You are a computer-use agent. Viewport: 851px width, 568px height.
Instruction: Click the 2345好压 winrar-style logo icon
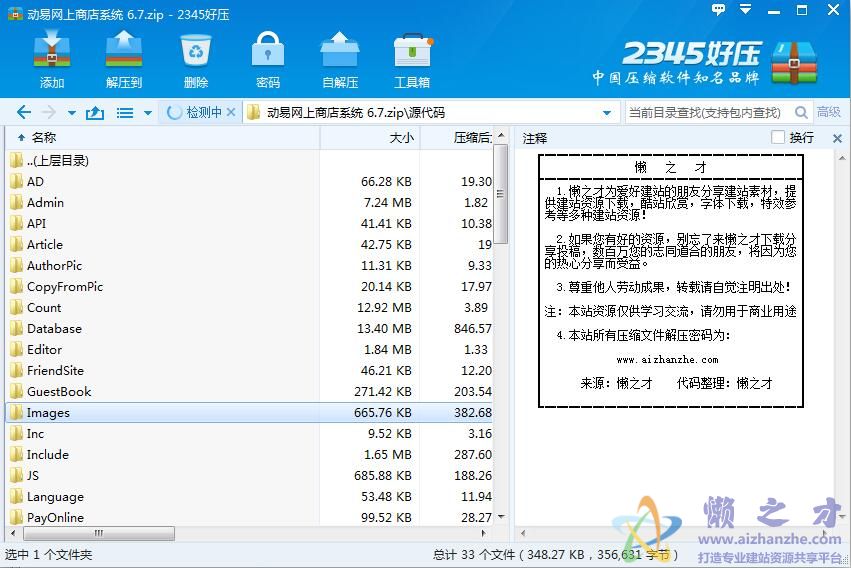tap(794, 62)
